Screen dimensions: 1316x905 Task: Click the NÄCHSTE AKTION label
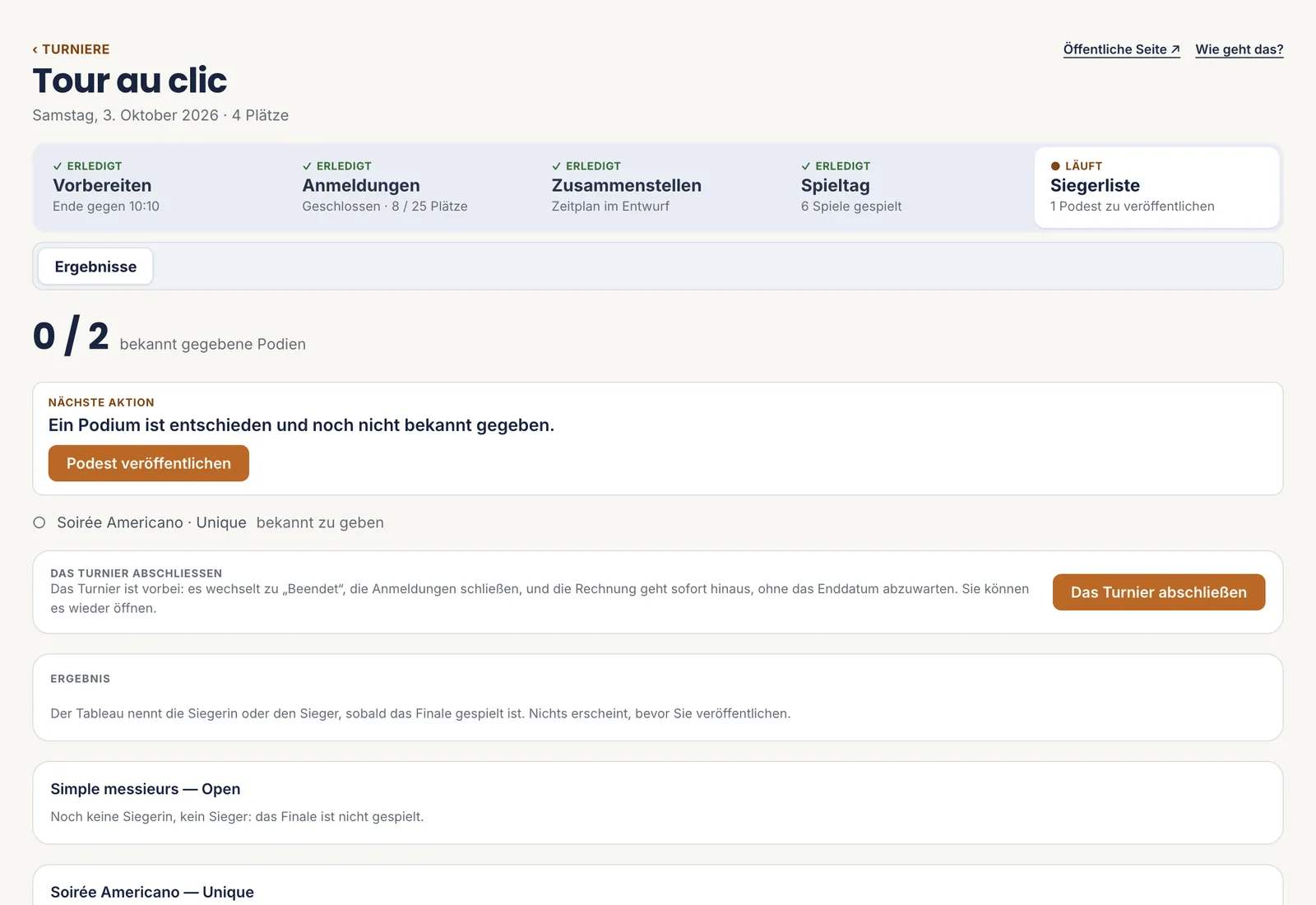[x=101, y=402]
